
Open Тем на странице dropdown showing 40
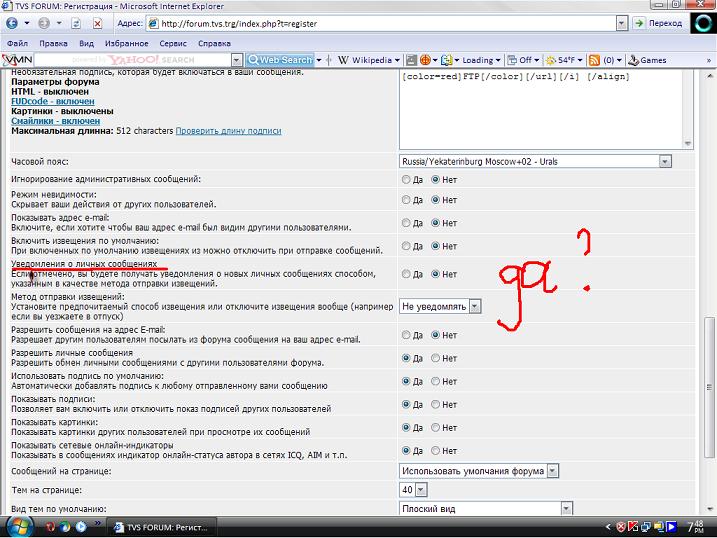[x=420, y=490]
